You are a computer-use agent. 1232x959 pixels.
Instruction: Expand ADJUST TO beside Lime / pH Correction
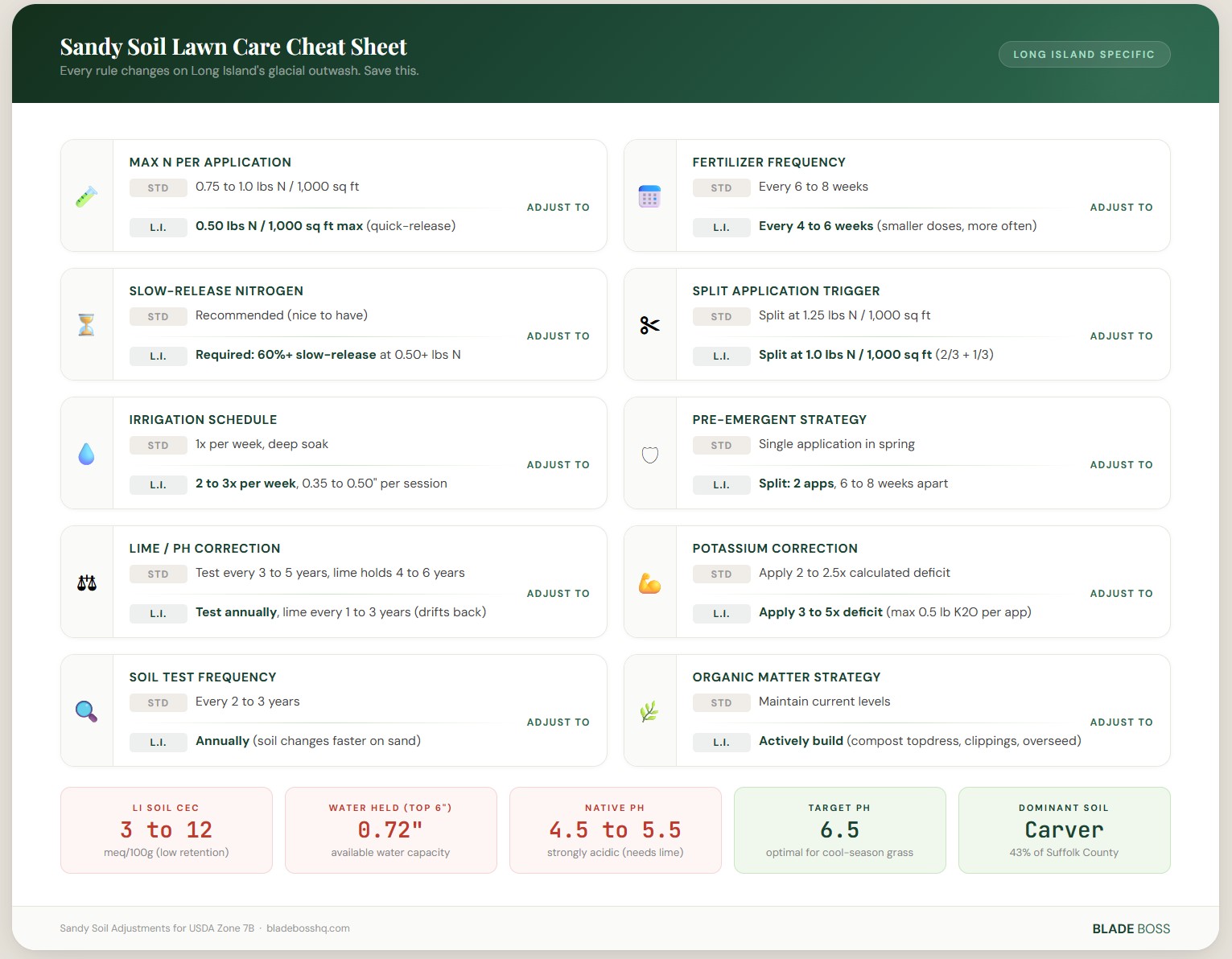(558, 593)
